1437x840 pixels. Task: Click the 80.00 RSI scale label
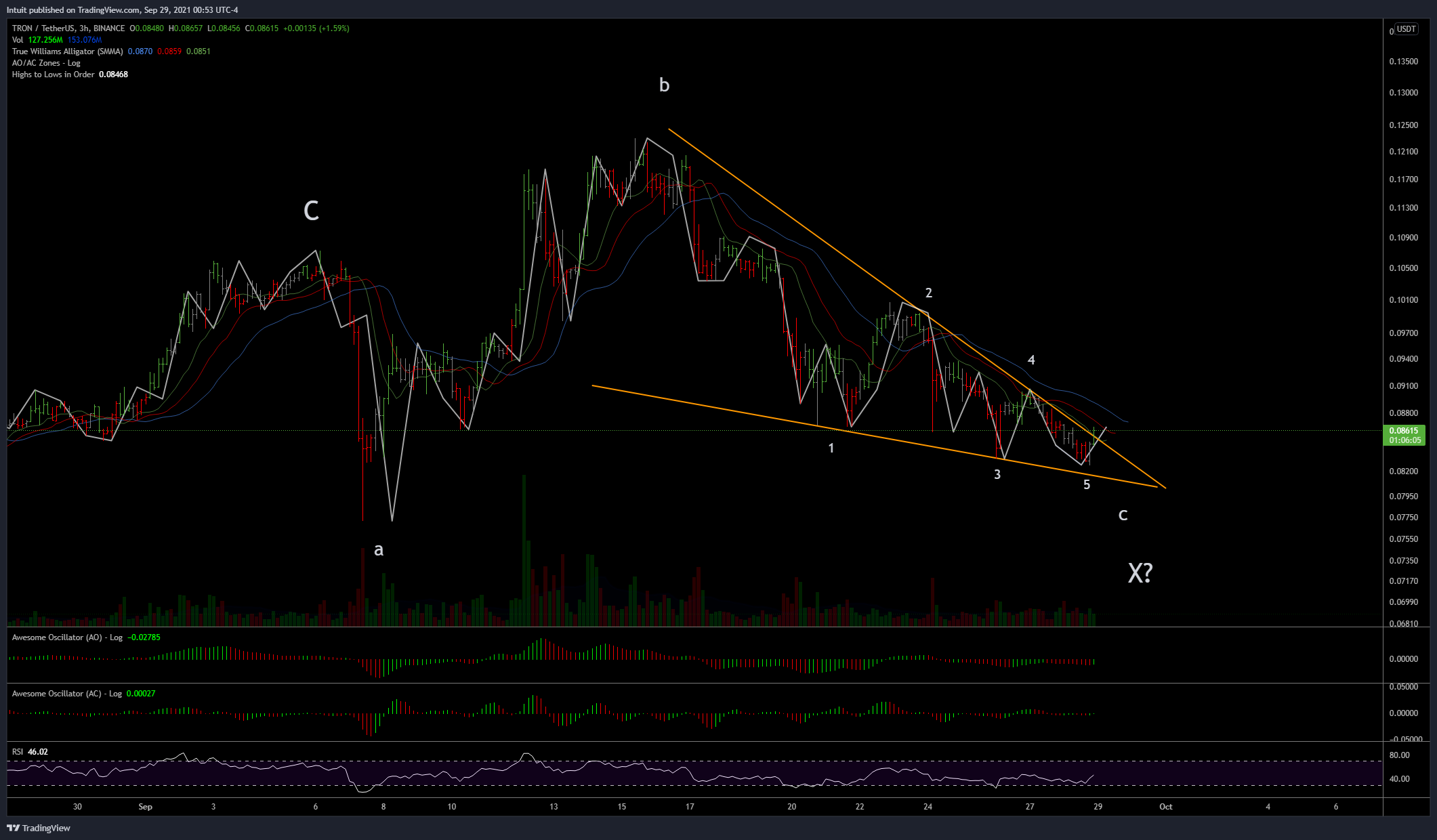1399,755
